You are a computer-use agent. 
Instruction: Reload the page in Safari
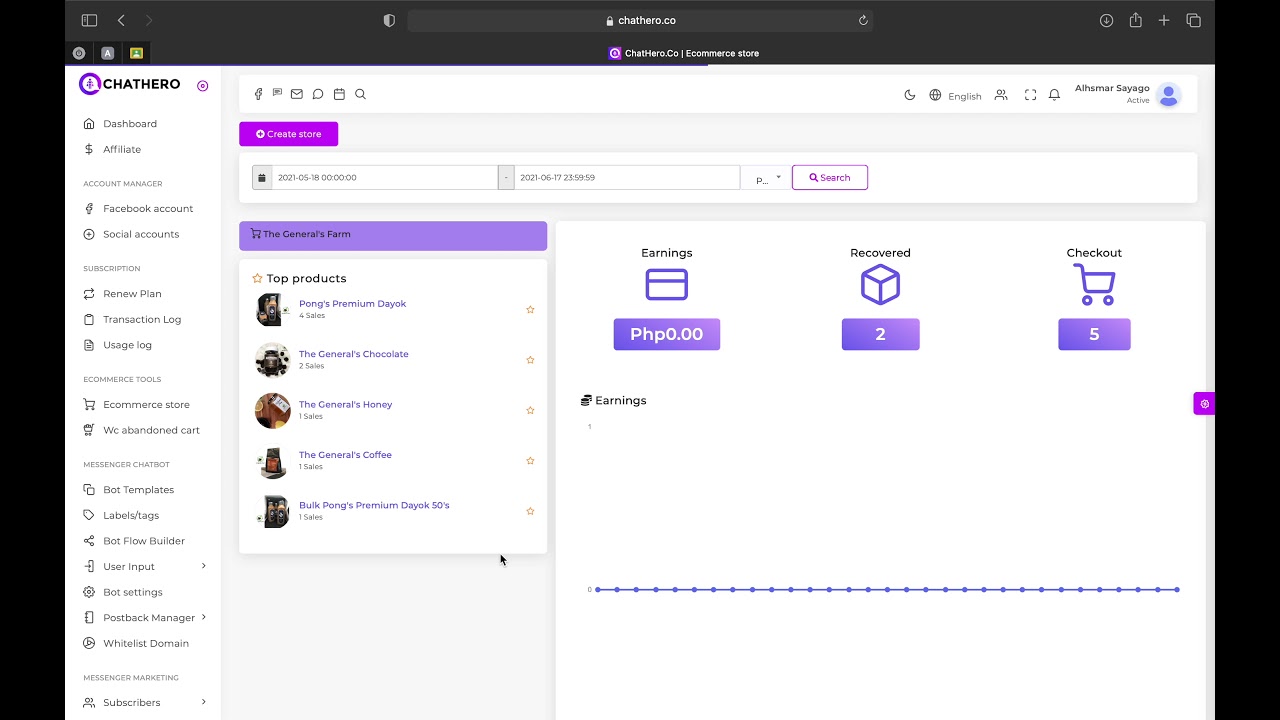coord(863,20)
